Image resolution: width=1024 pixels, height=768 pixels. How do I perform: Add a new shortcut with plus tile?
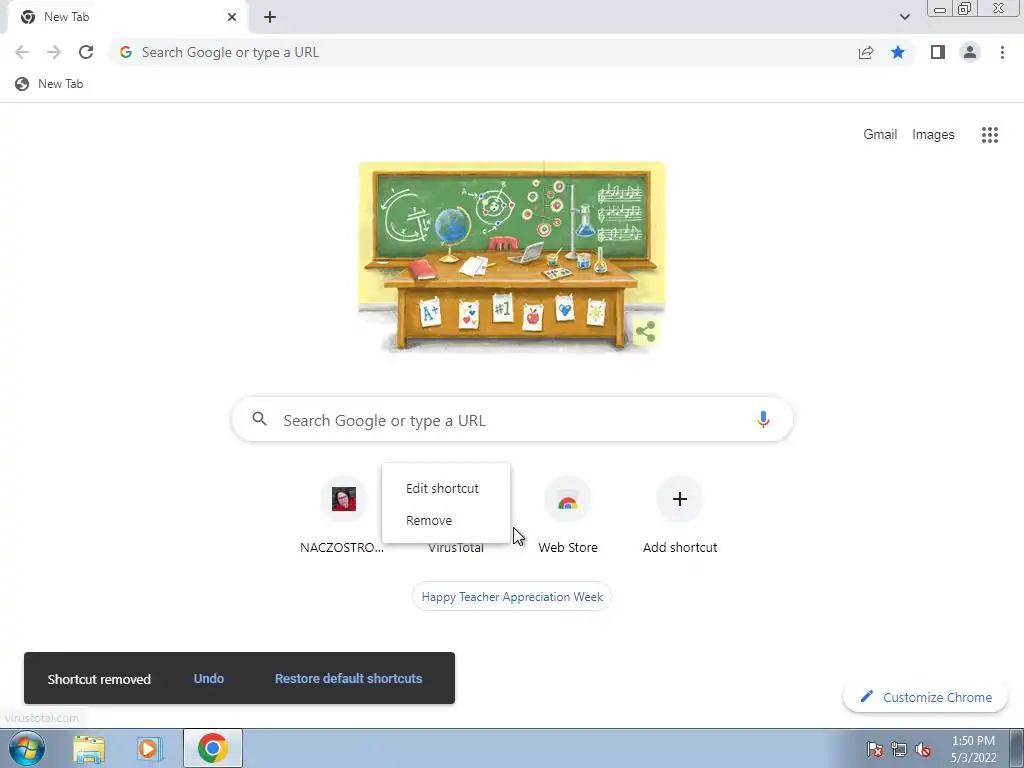click(x=680, y=515)
